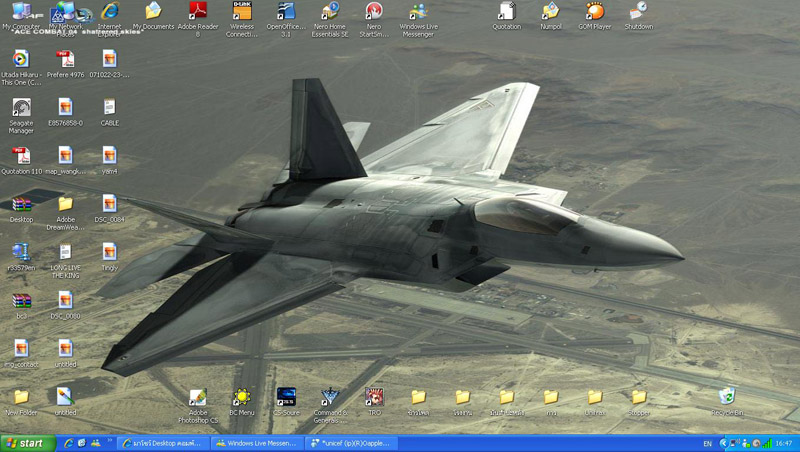Open Windows Live Messenger desktop icon
800x452 pixels.
(418, 13)
